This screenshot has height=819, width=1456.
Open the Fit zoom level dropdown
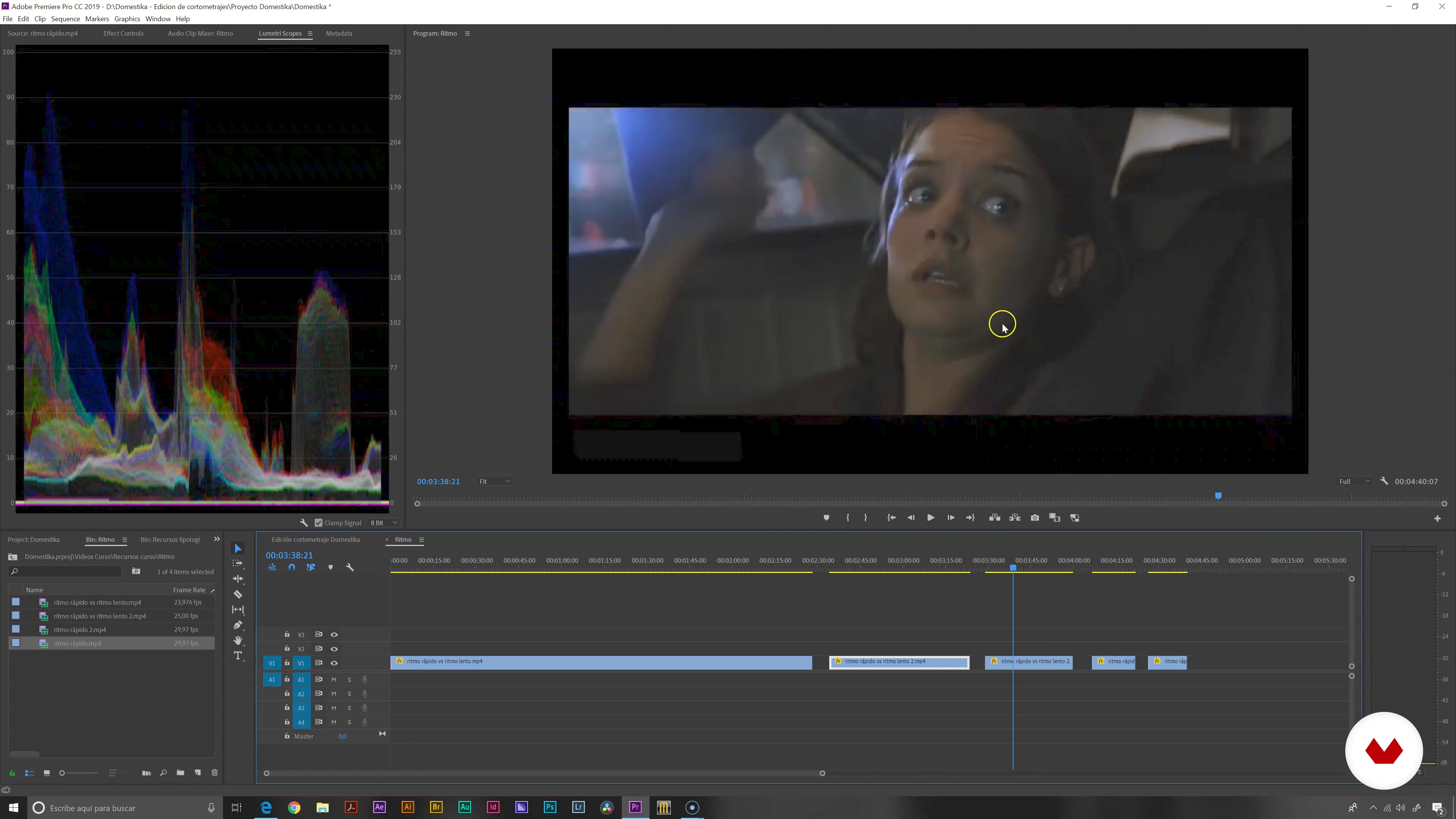point(494,482)
